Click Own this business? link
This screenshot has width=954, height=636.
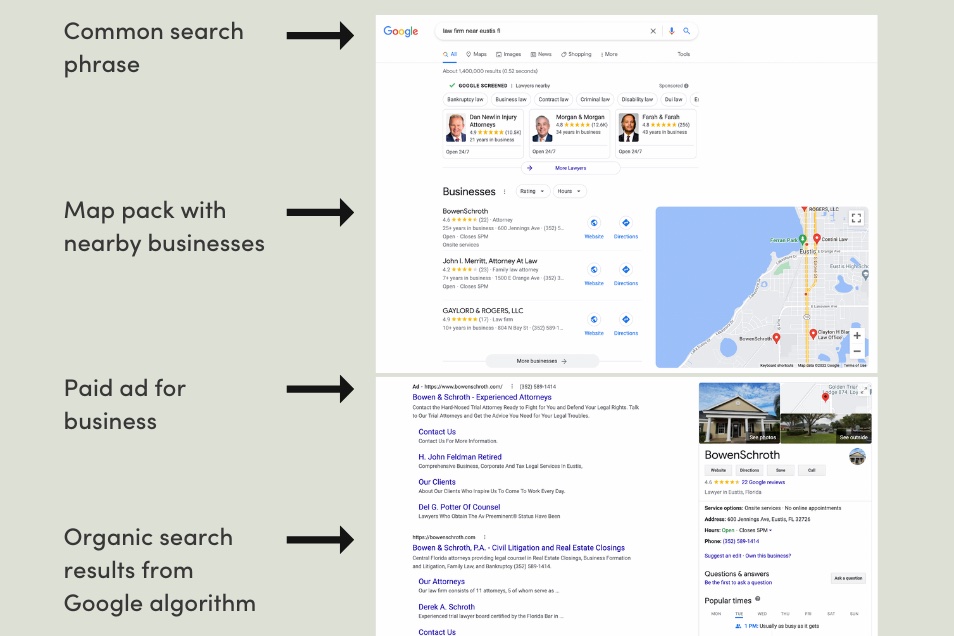point(768,556)
